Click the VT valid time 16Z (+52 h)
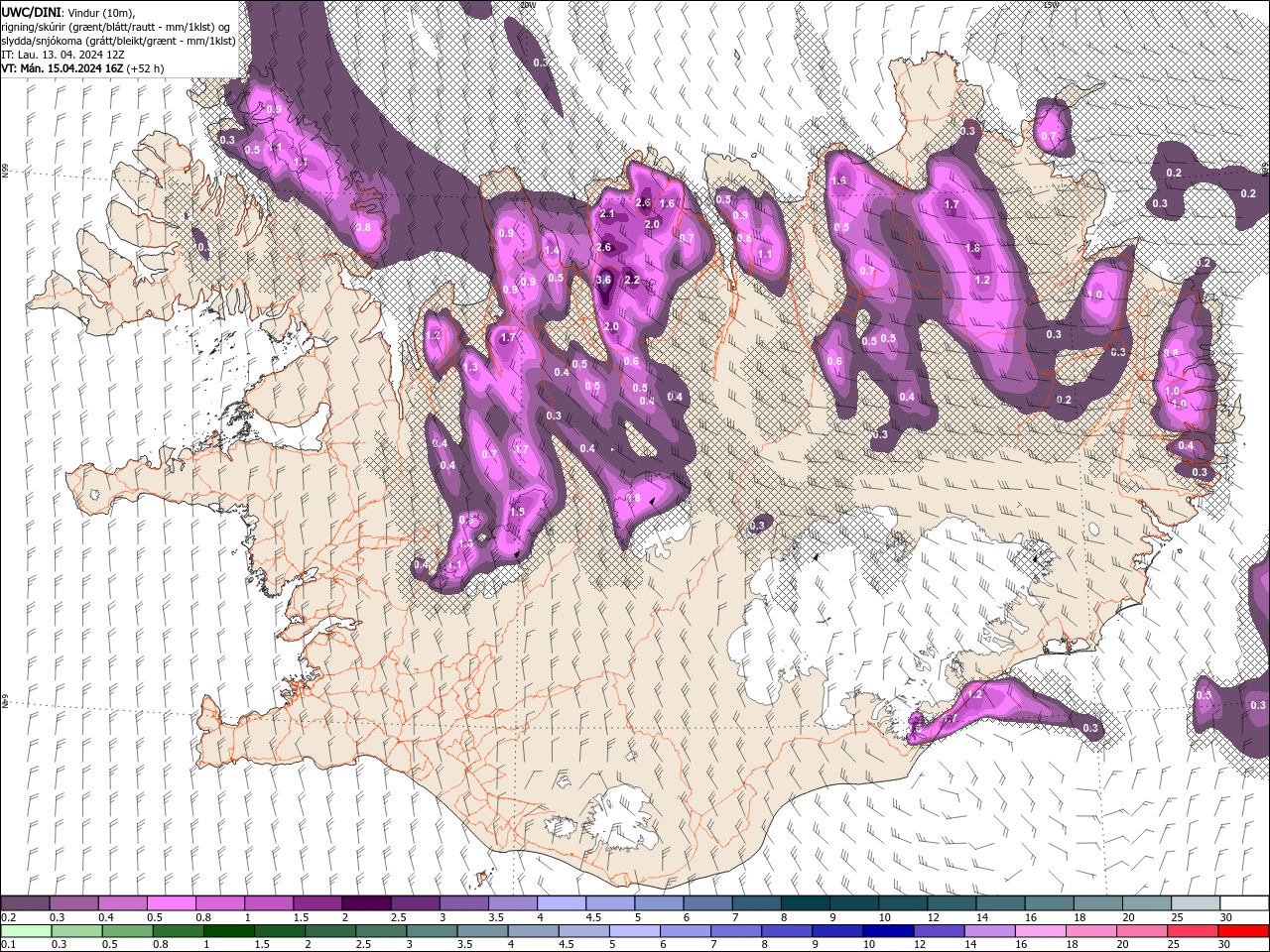 (83, 68)
